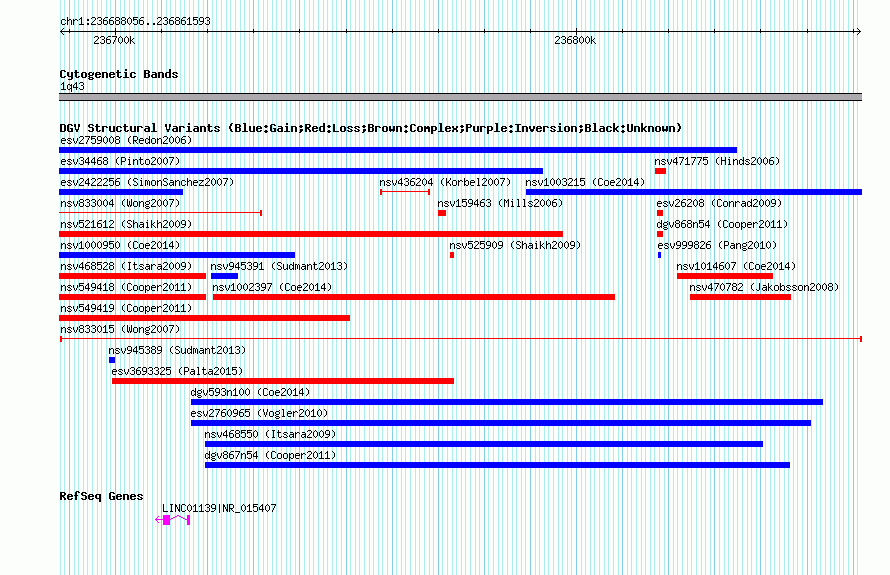The image size is (890, 575).
Task: Select nsv1002397 (Coe2014) red loss bar
Action: (x=414, y=297)
